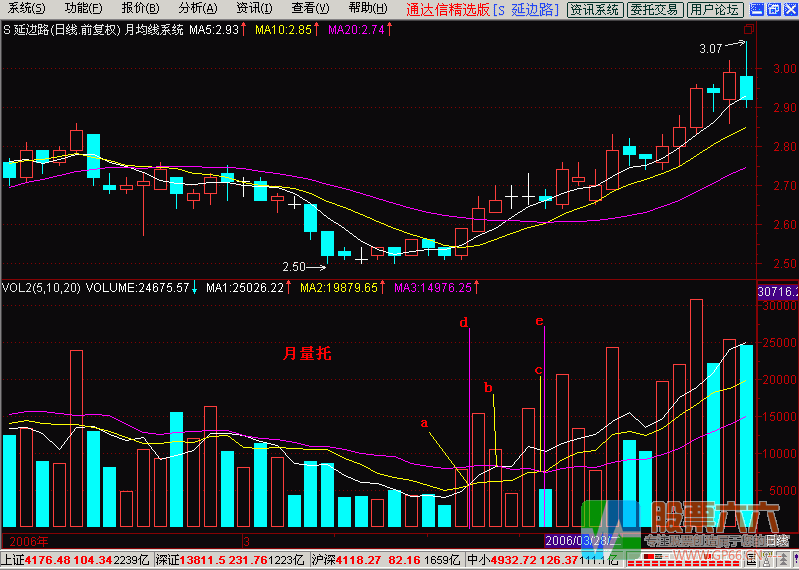Click the red restore icon at chart's top-right corner
The height and width of the screenshot is (570, 799).
coord(751,30)
